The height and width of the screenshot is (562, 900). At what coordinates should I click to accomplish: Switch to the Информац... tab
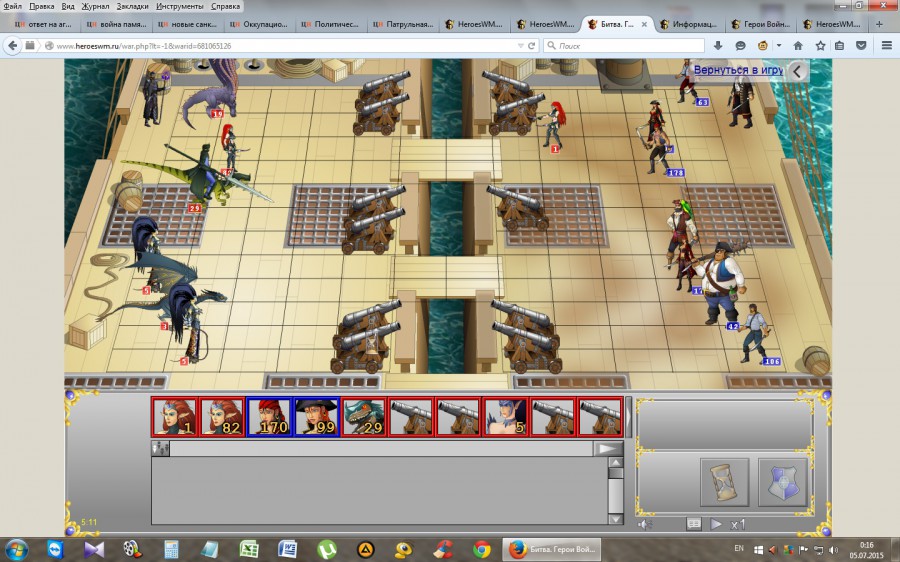(x=689, y=24)
